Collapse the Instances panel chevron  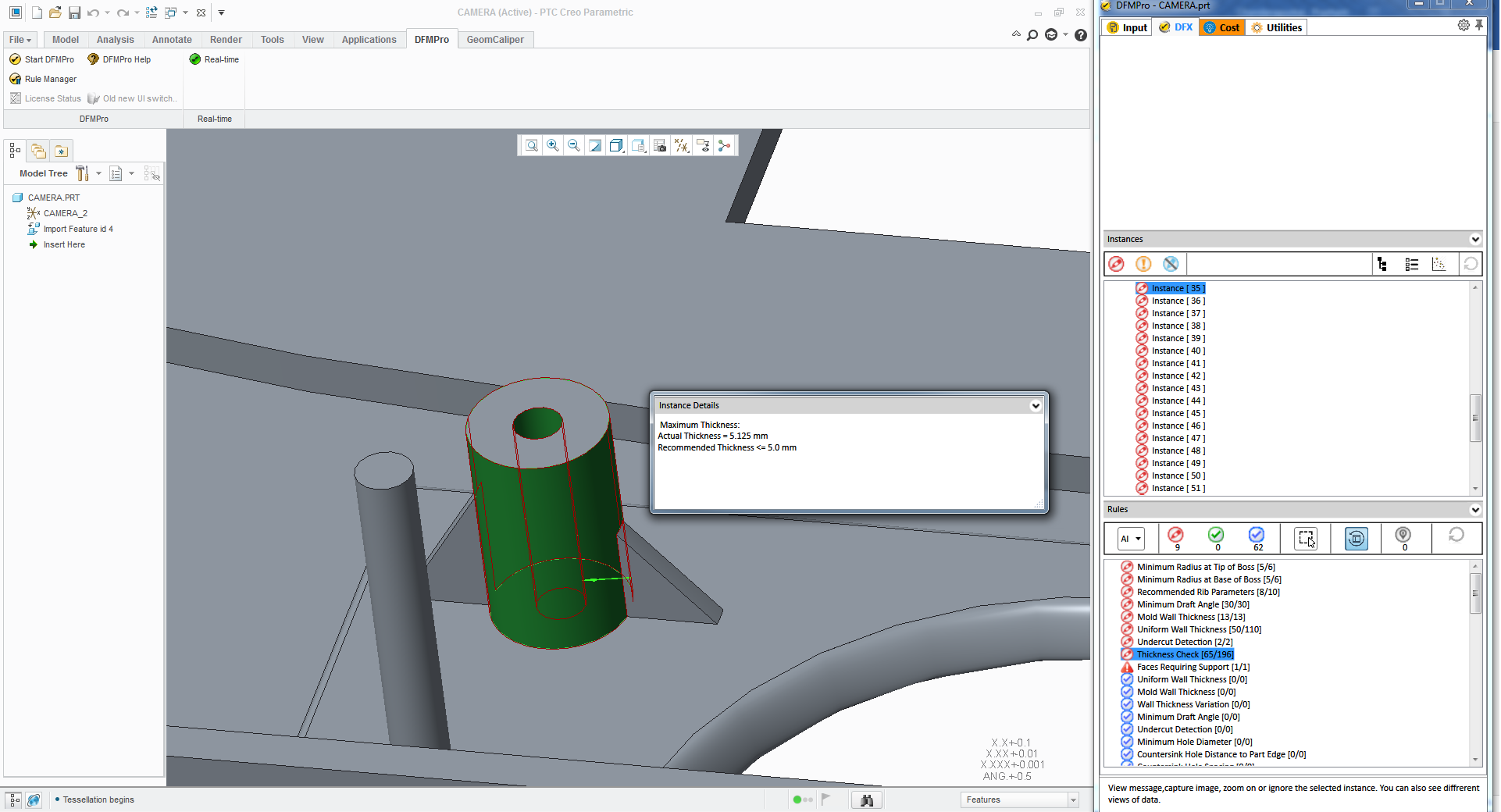pos(1475,240)
